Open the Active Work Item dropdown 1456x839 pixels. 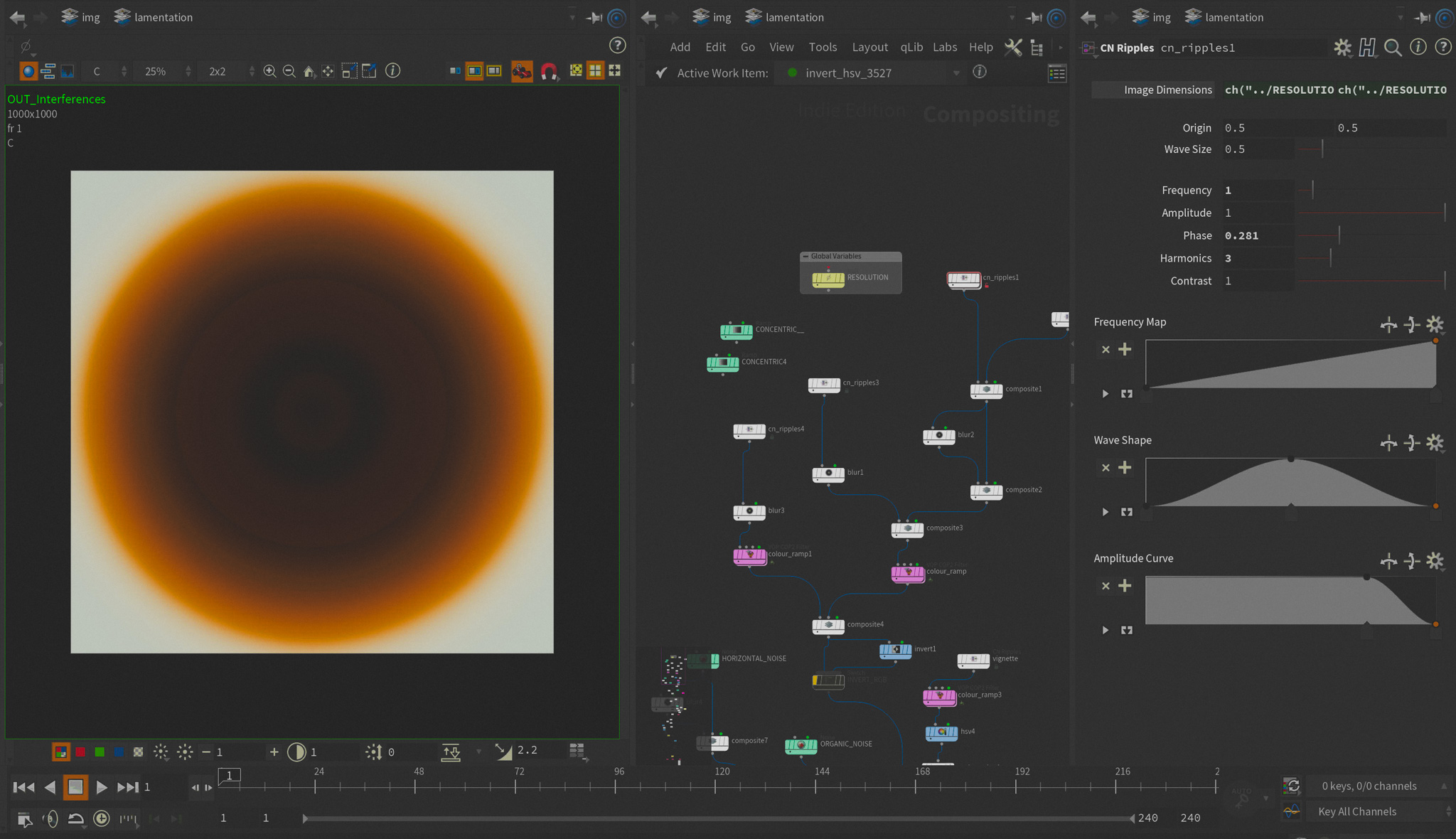[x=956, y=73]
